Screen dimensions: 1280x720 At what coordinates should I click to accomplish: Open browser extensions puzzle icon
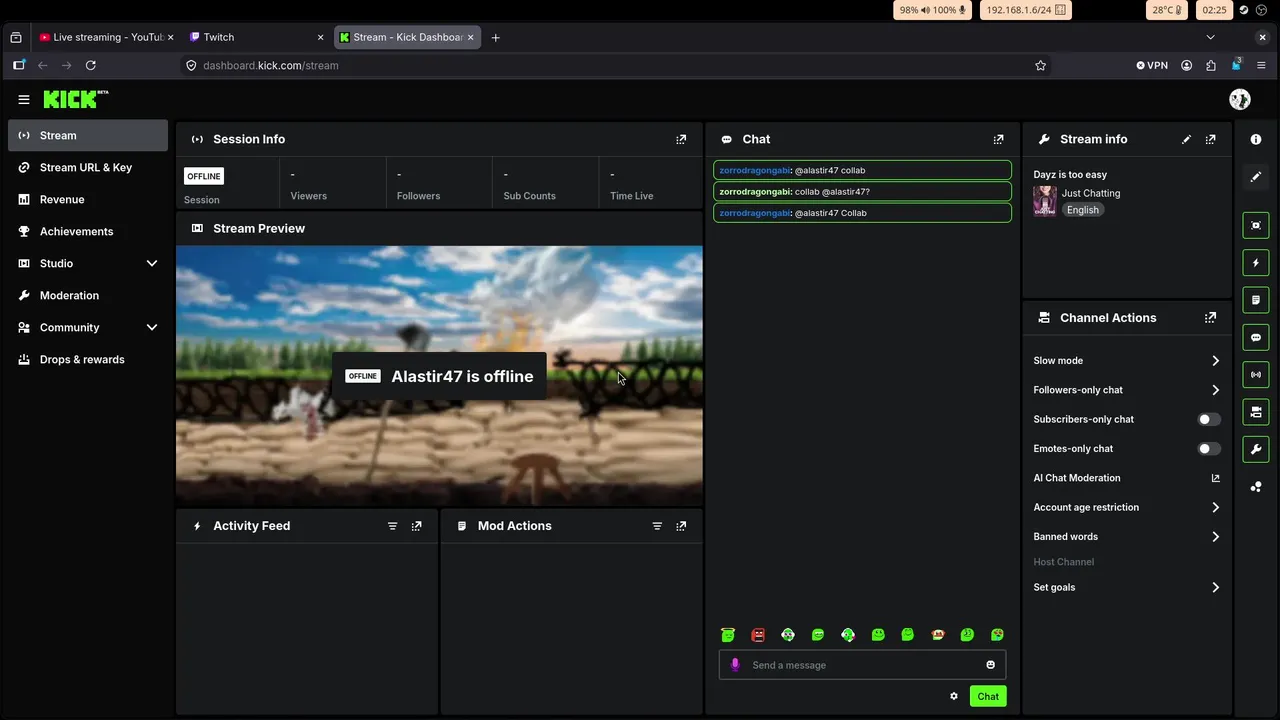[x=1211, y=65]
